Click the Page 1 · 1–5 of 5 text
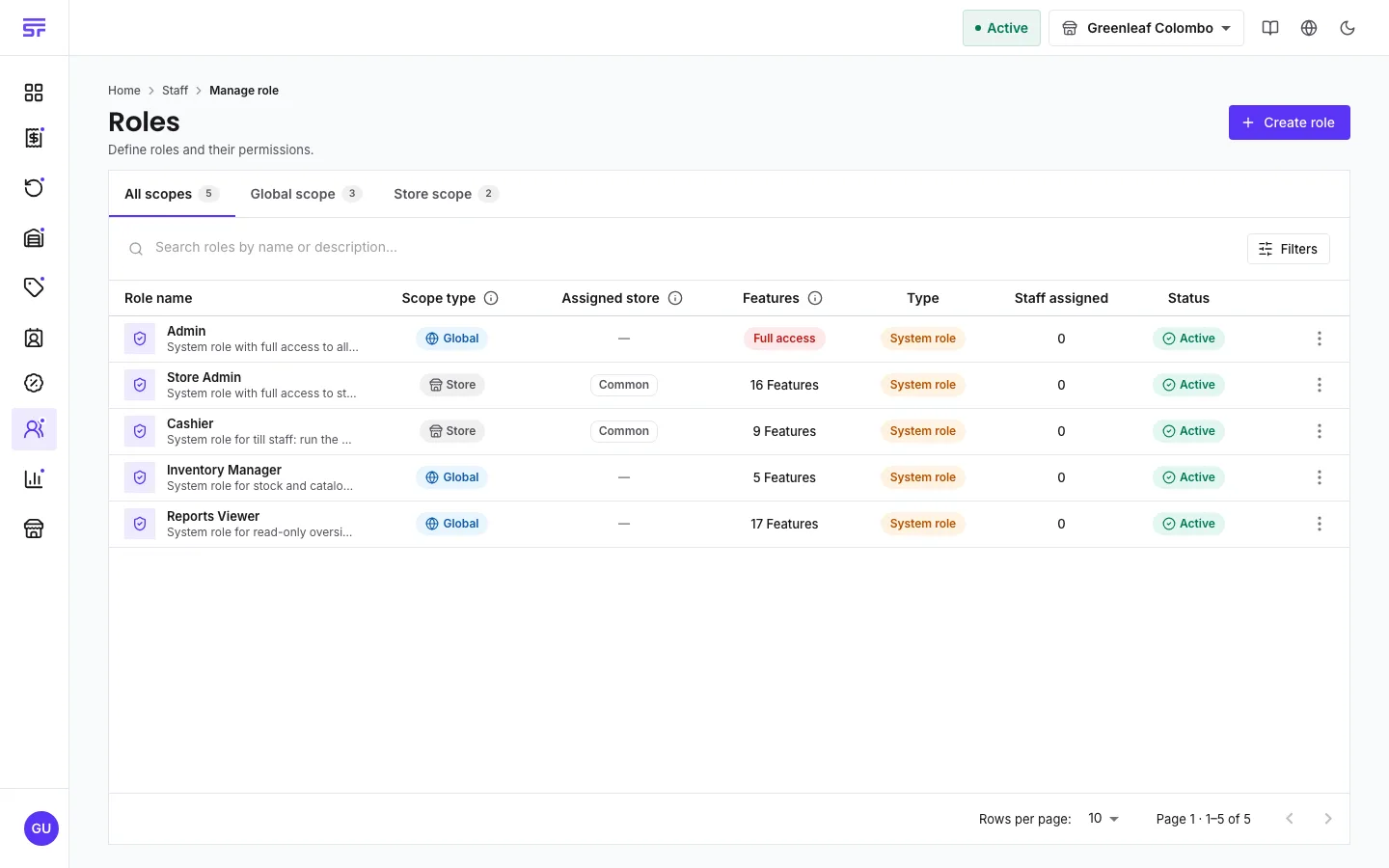The image size is (1389, 868). [x=1204, y=819]
